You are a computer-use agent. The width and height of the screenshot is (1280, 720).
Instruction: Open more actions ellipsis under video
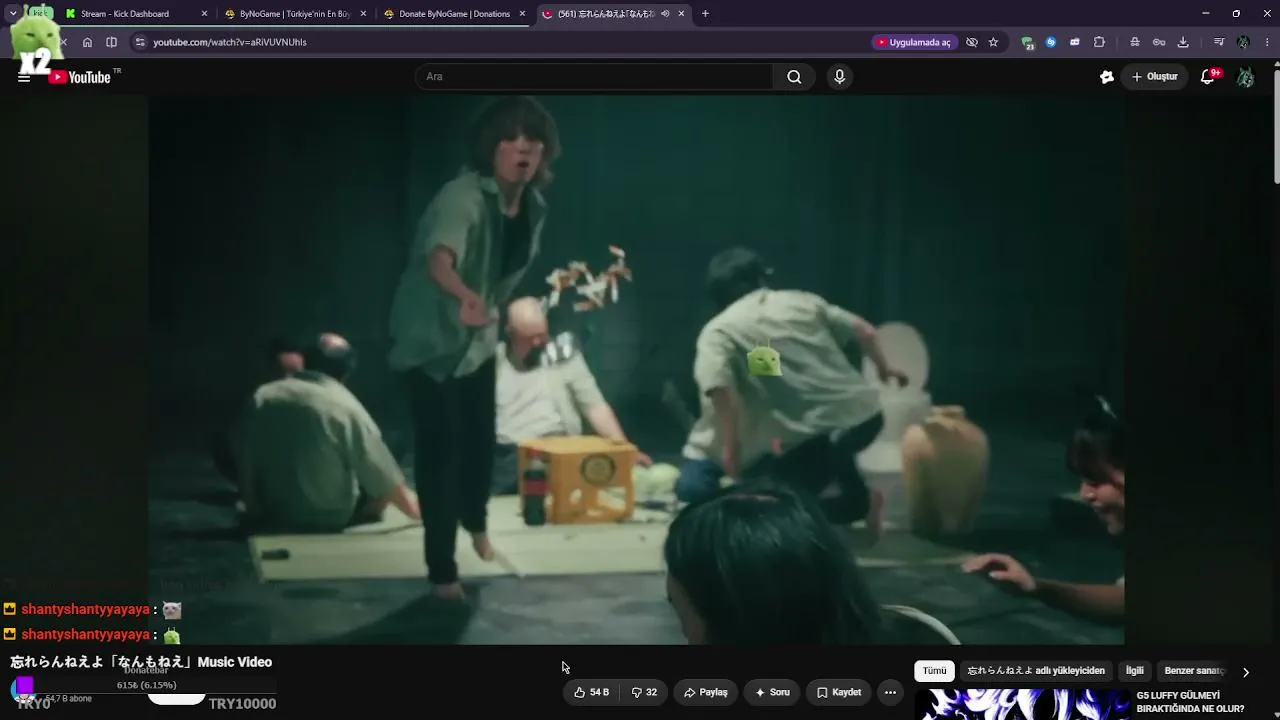click(890, 692)
